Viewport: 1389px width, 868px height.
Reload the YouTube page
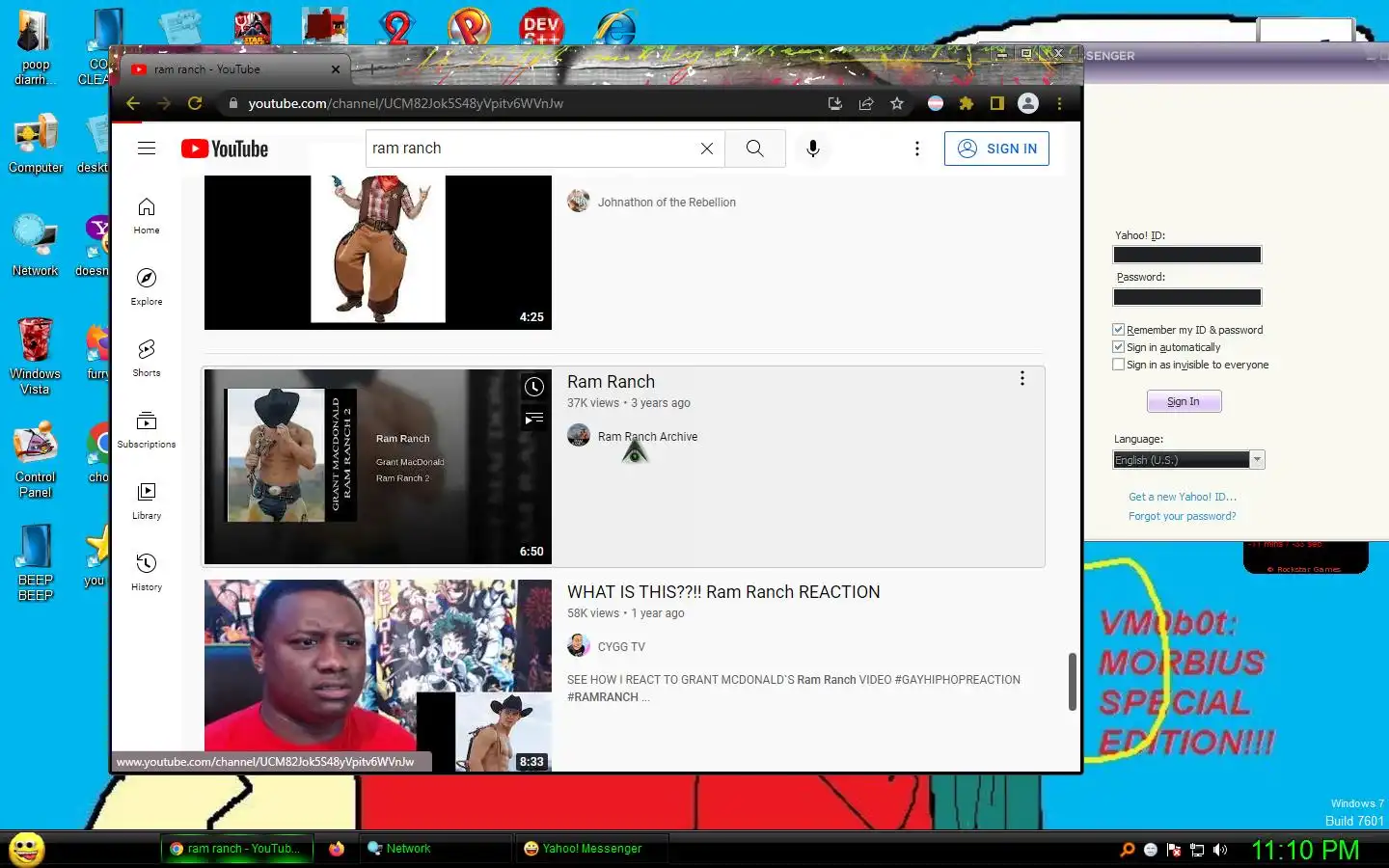195,103
